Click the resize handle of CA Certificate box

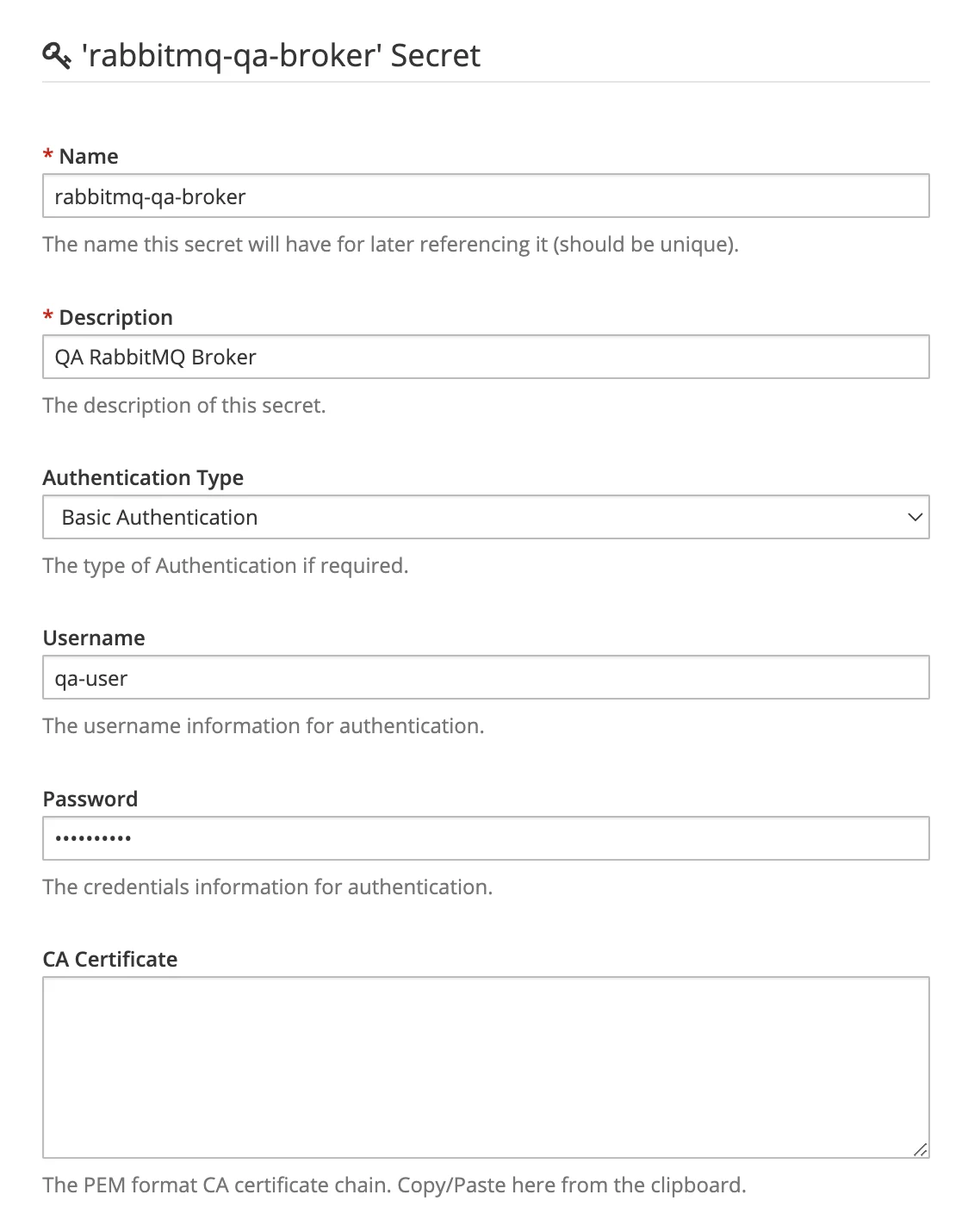click(920, 1148)
